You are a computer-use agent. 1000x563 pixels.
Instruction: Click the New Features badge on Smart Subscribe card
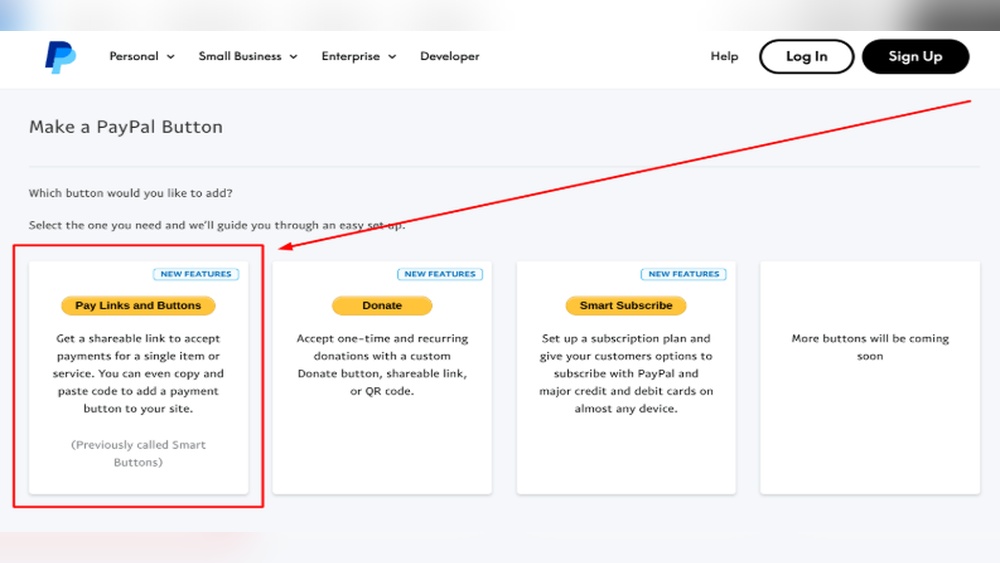click(x=684, y=274)
